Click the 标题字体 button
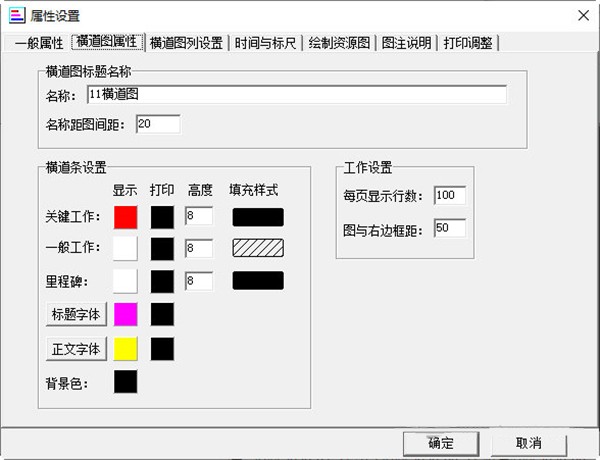 [x=76, y=314]
